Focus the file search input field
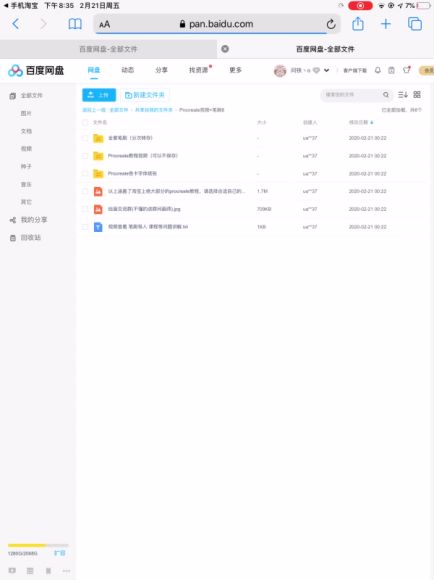Screen dimensions: 434x580 coord(351,95)
